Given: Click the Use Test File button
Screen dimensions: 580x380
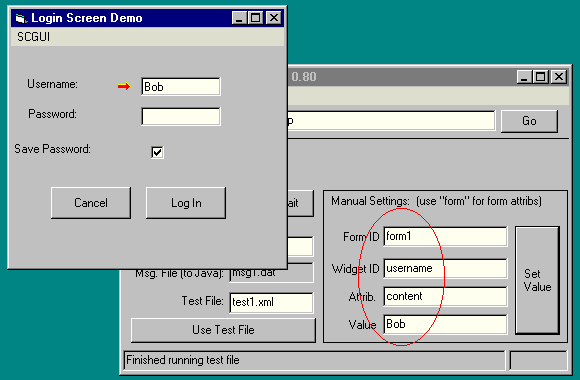Looking at the screenshot, I should pyautogui.click(x=223, y=330).
